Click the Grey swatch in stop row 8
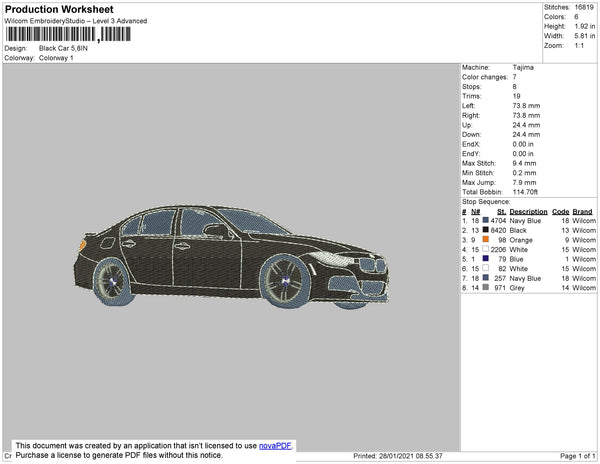Viewport: 600px width, 464px height. coord(486,287)
